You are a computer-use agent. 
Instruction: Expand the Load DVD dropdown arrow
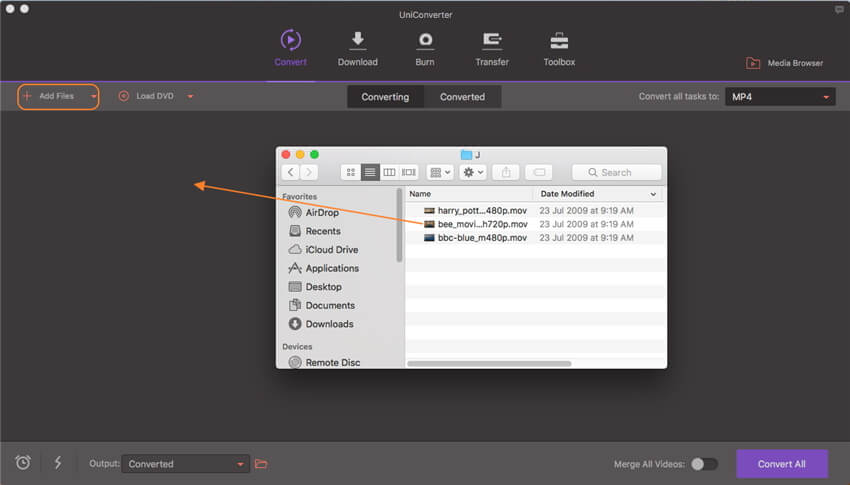[x=190, y=96]
